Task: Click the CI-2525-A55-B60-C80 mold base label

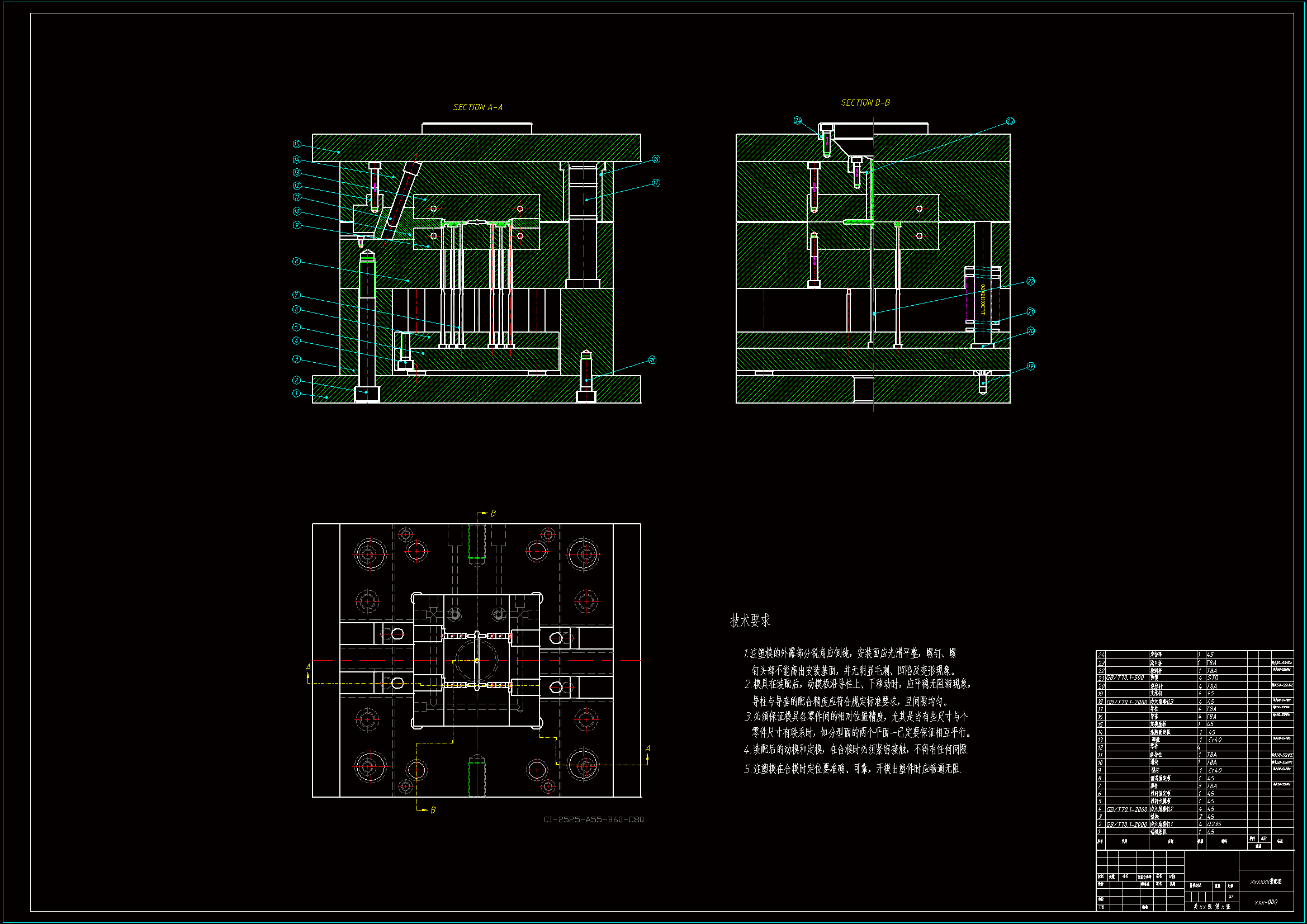Action: (593, 819)
